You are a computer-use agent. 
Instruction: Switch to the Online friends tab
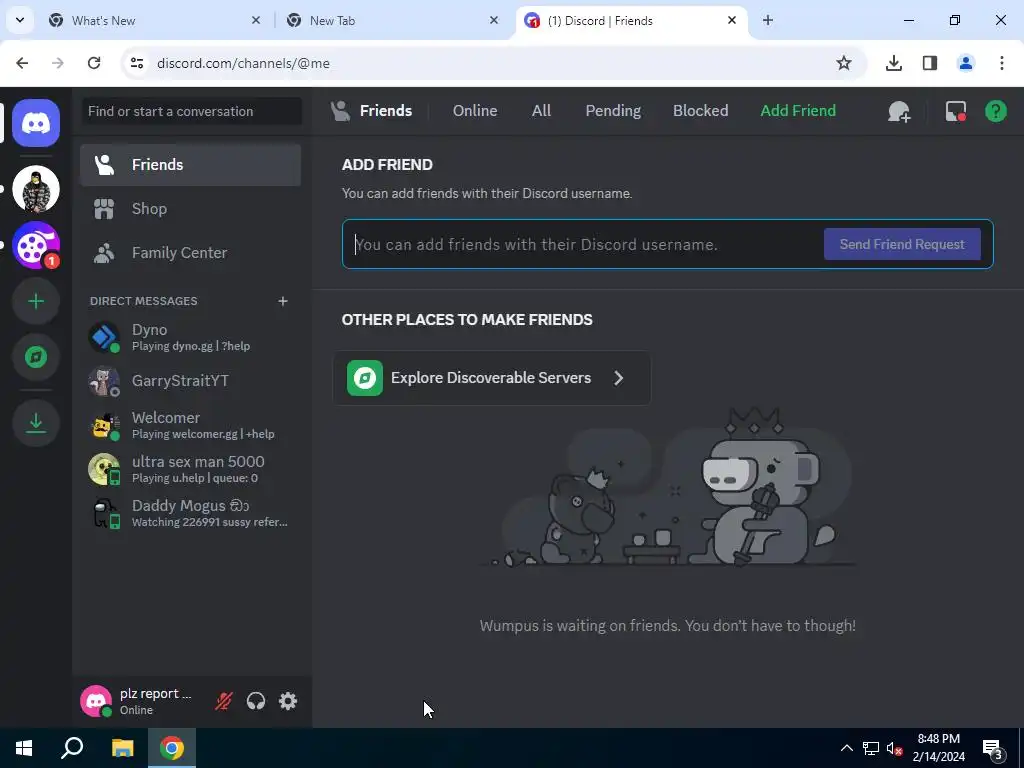[x=475, y=111]
